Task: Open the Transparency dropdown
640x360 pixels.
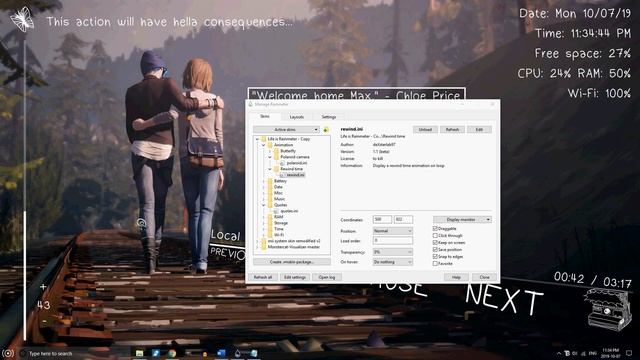Action: (x=393, y=252)
